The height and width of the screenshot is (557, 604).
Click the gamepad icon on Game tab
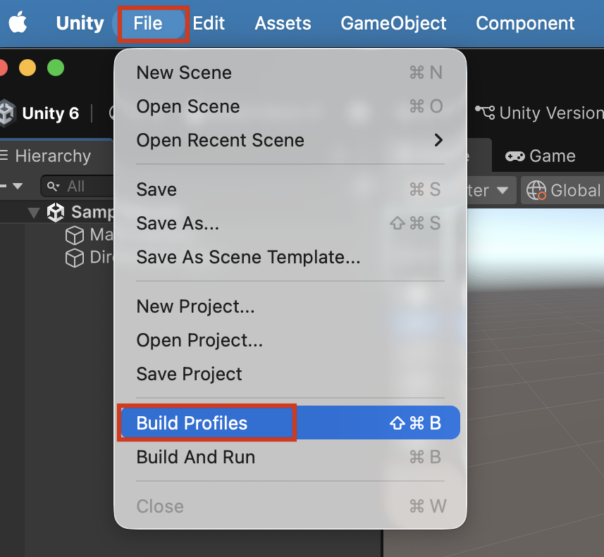[515, 156]
